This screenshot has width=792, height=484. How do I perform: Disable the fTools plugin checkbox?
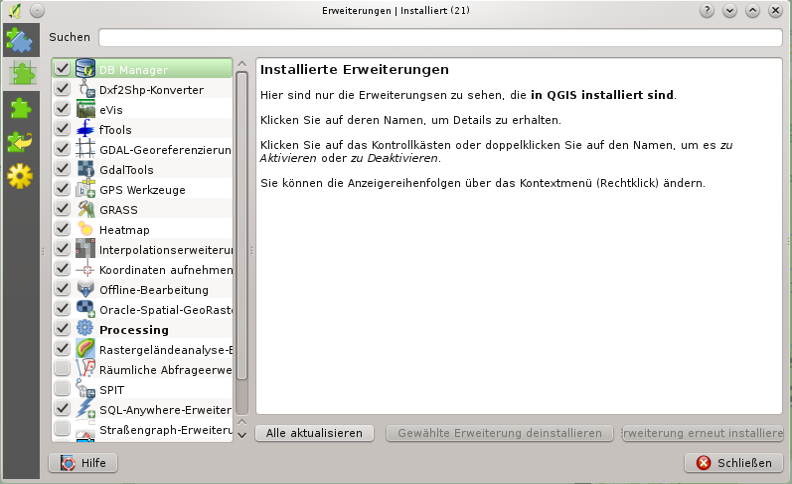point(62,128)
